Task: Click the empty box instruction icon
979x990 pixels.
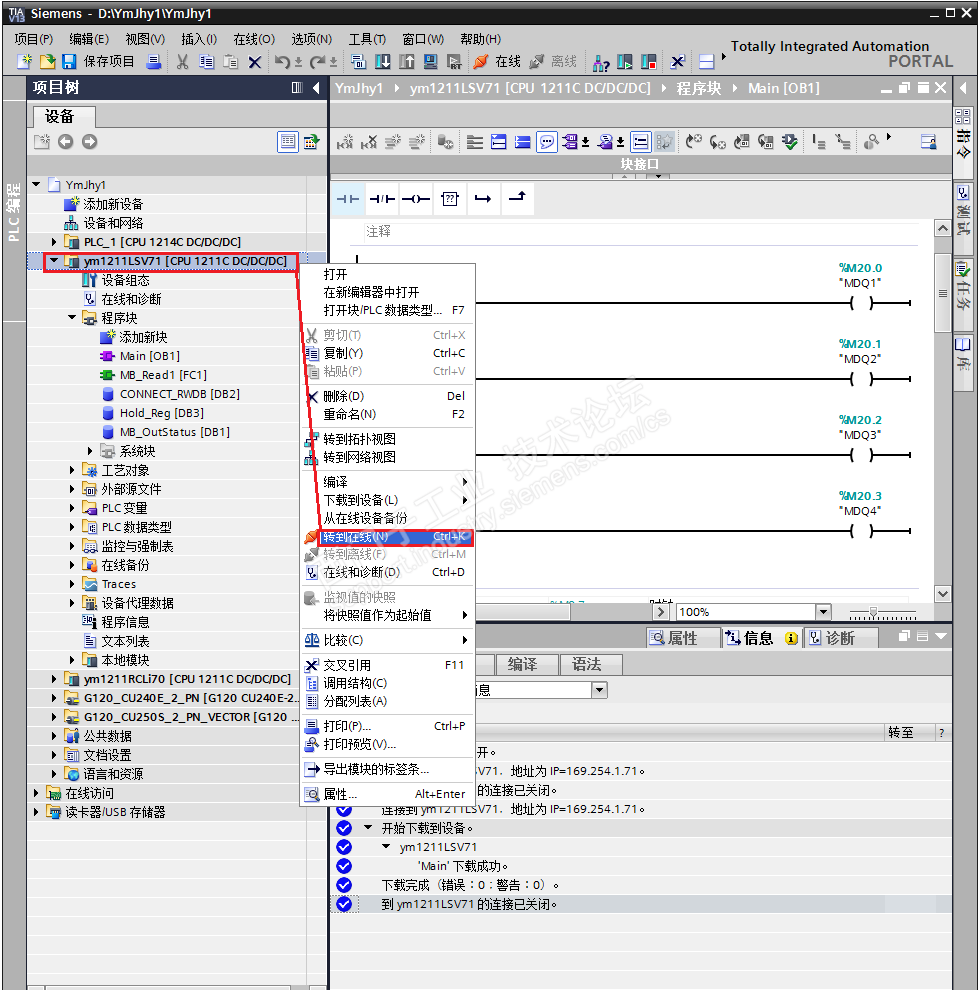Action: (450, 199)
